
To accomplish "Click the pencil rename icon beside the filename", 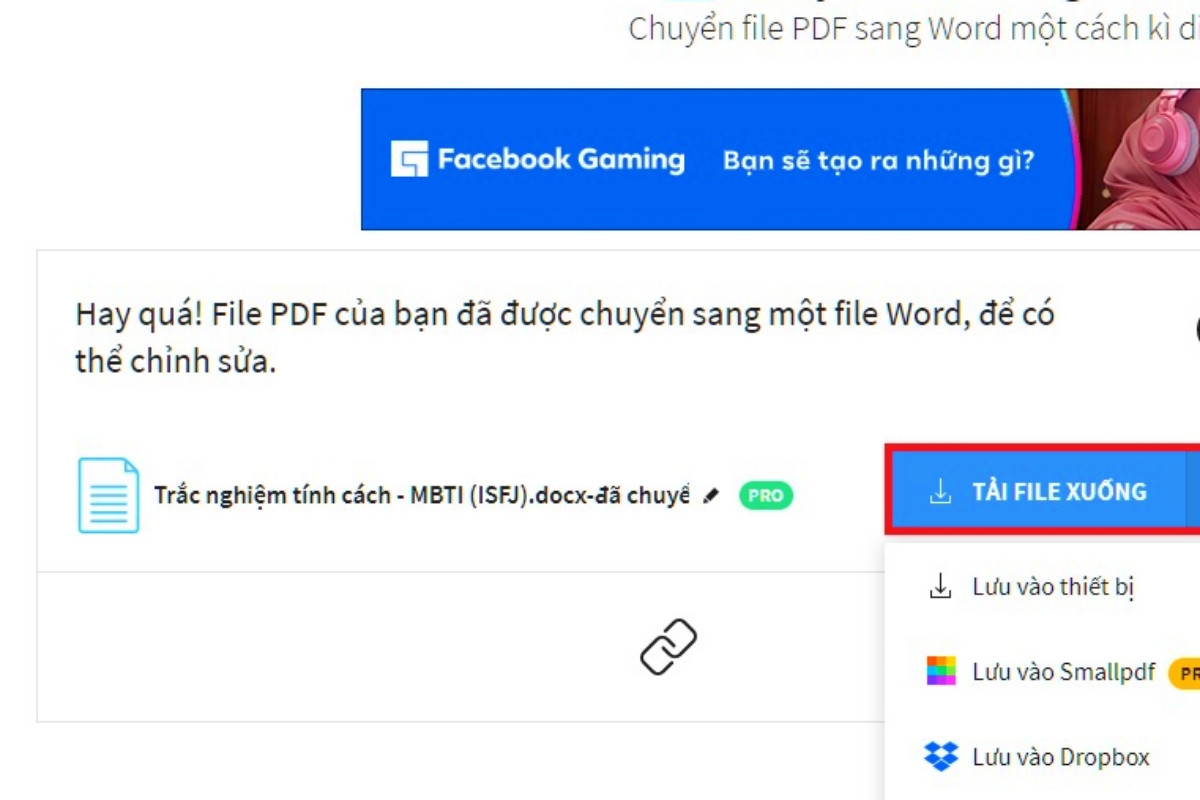I will point(711,495).
